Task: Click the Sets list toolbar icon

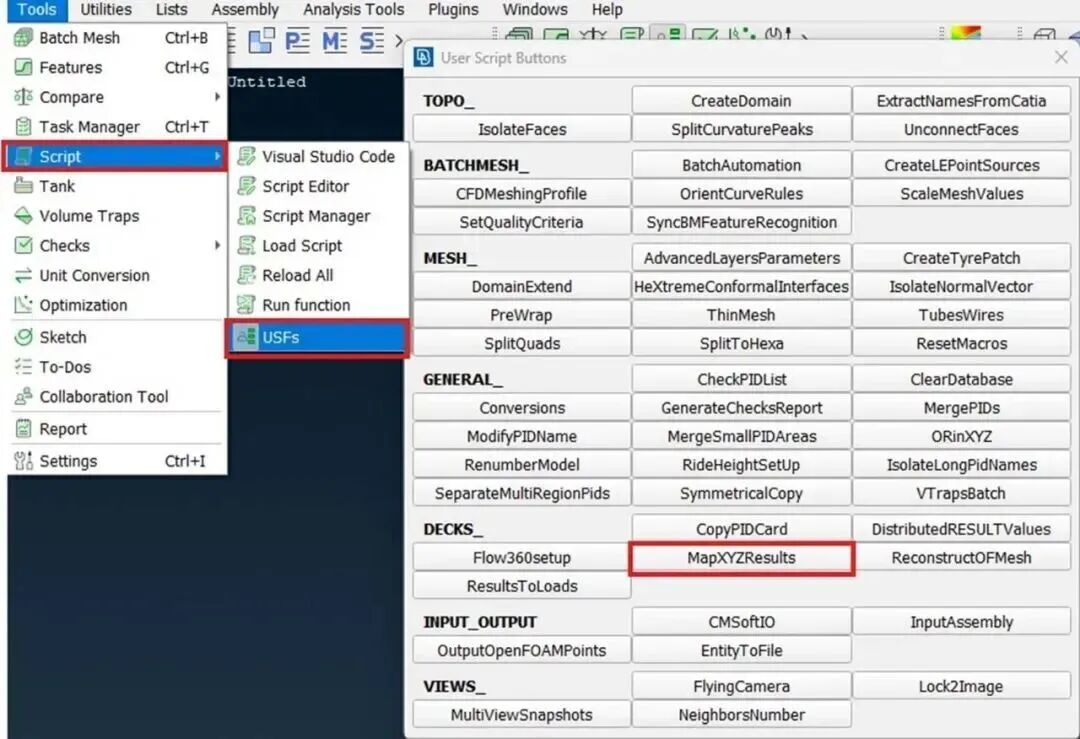Action: [371, 41]
